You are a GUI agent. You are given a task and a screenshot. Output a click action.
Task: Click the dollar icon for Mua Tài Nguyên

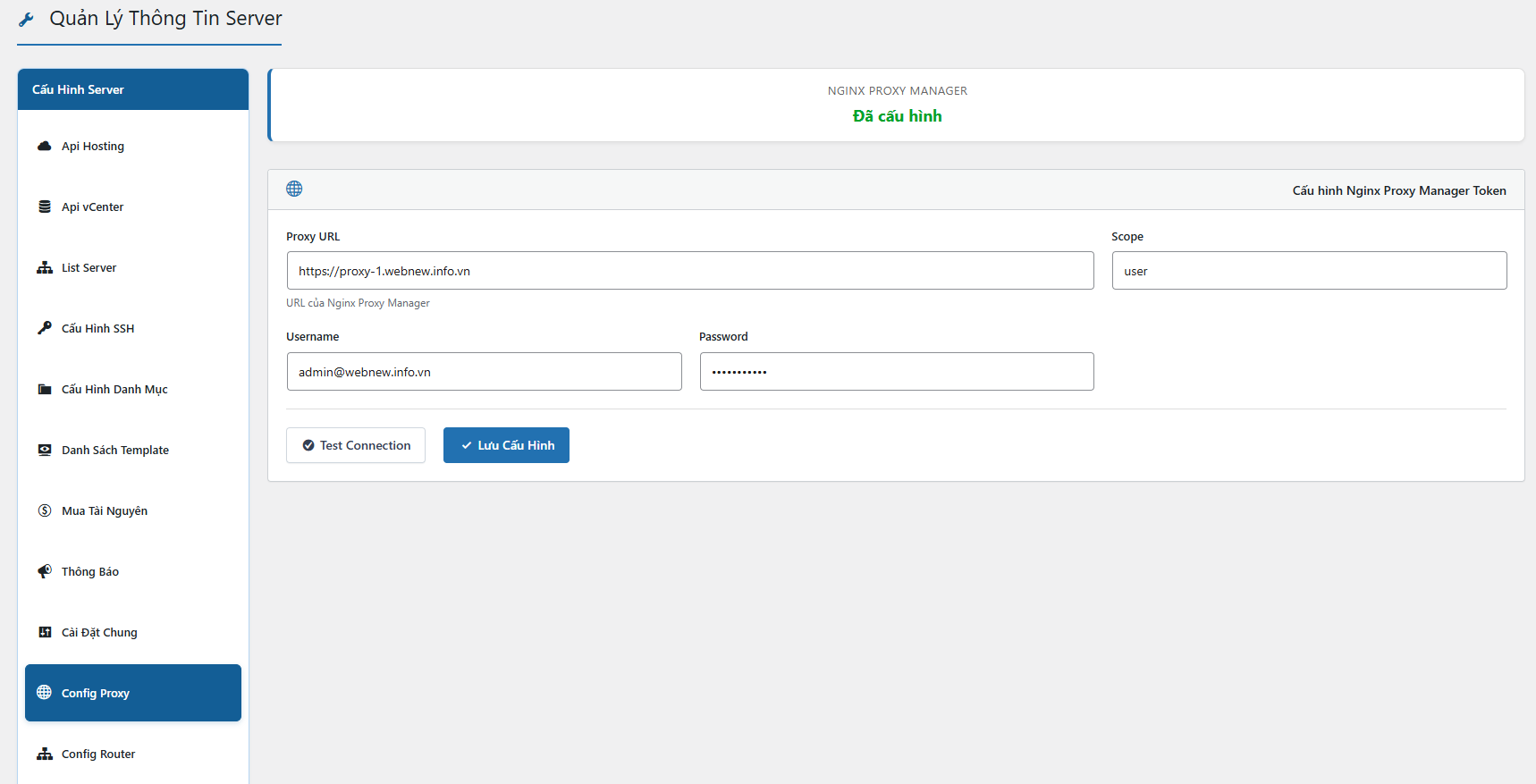click(45, 510)
